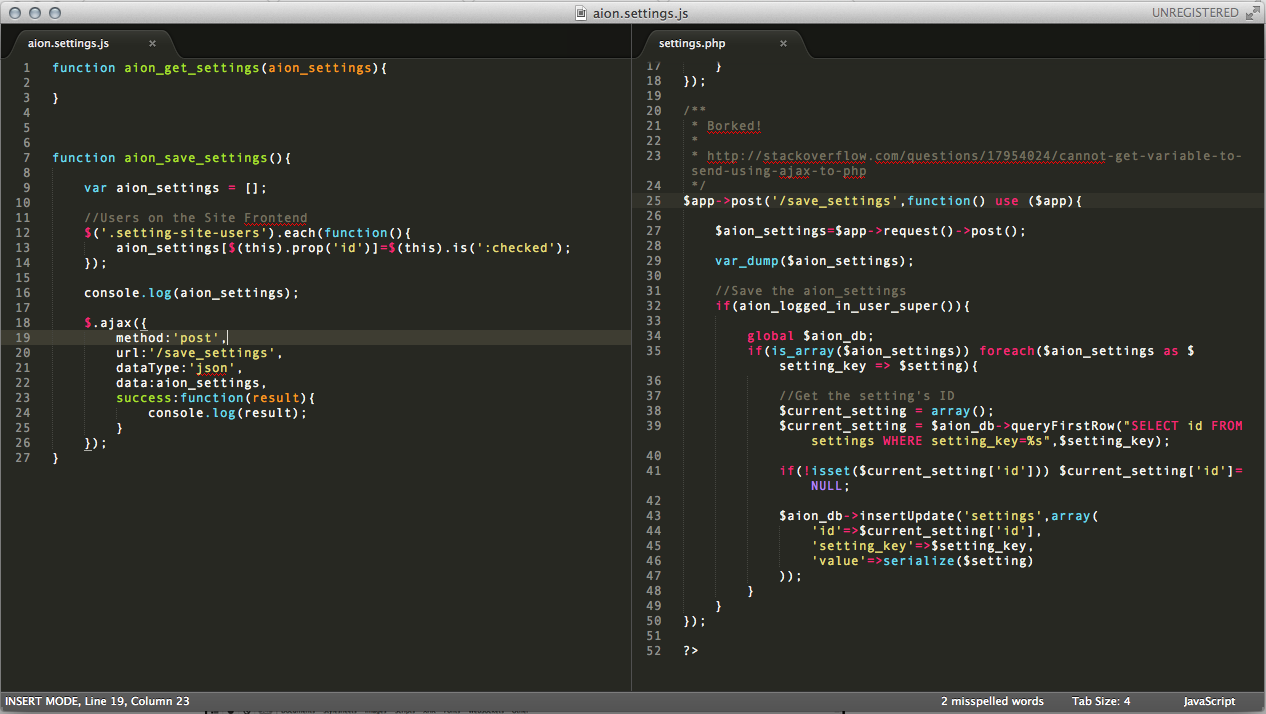The width and height of the screenshot is (1266, 714).
Task: Click the $aion_settings=$app->request()->post() line
Action: pyautogui.click(x=871, y=231)
